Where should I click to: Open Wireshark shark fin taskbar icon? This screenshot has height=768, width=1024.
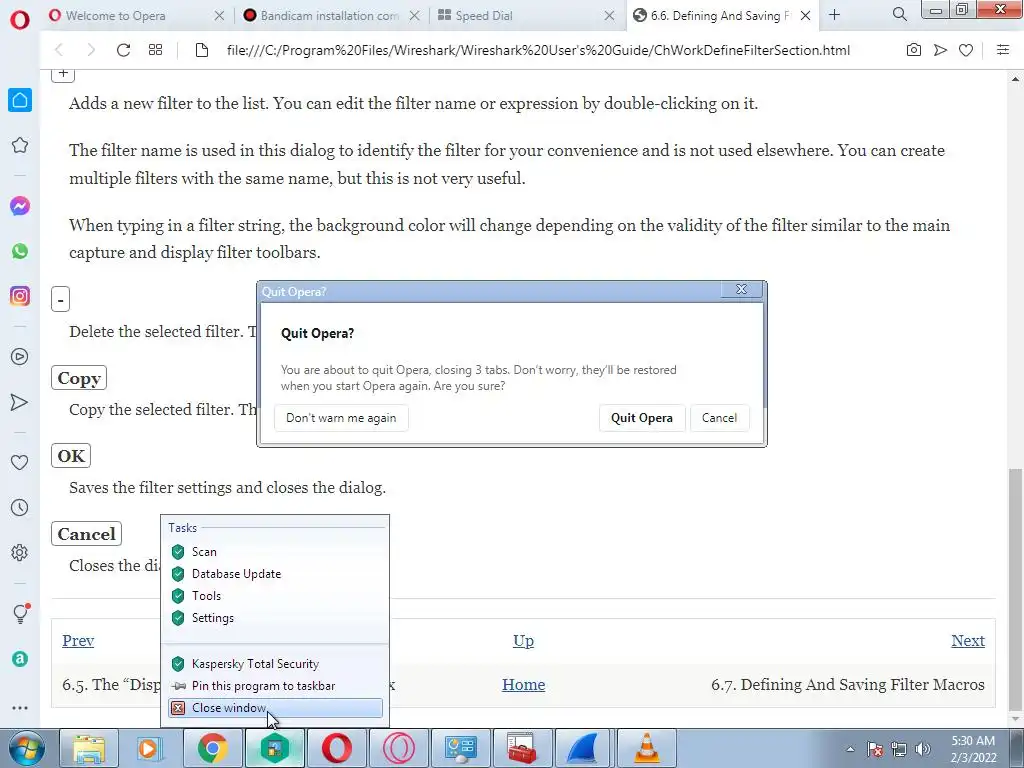pos(584,748)
